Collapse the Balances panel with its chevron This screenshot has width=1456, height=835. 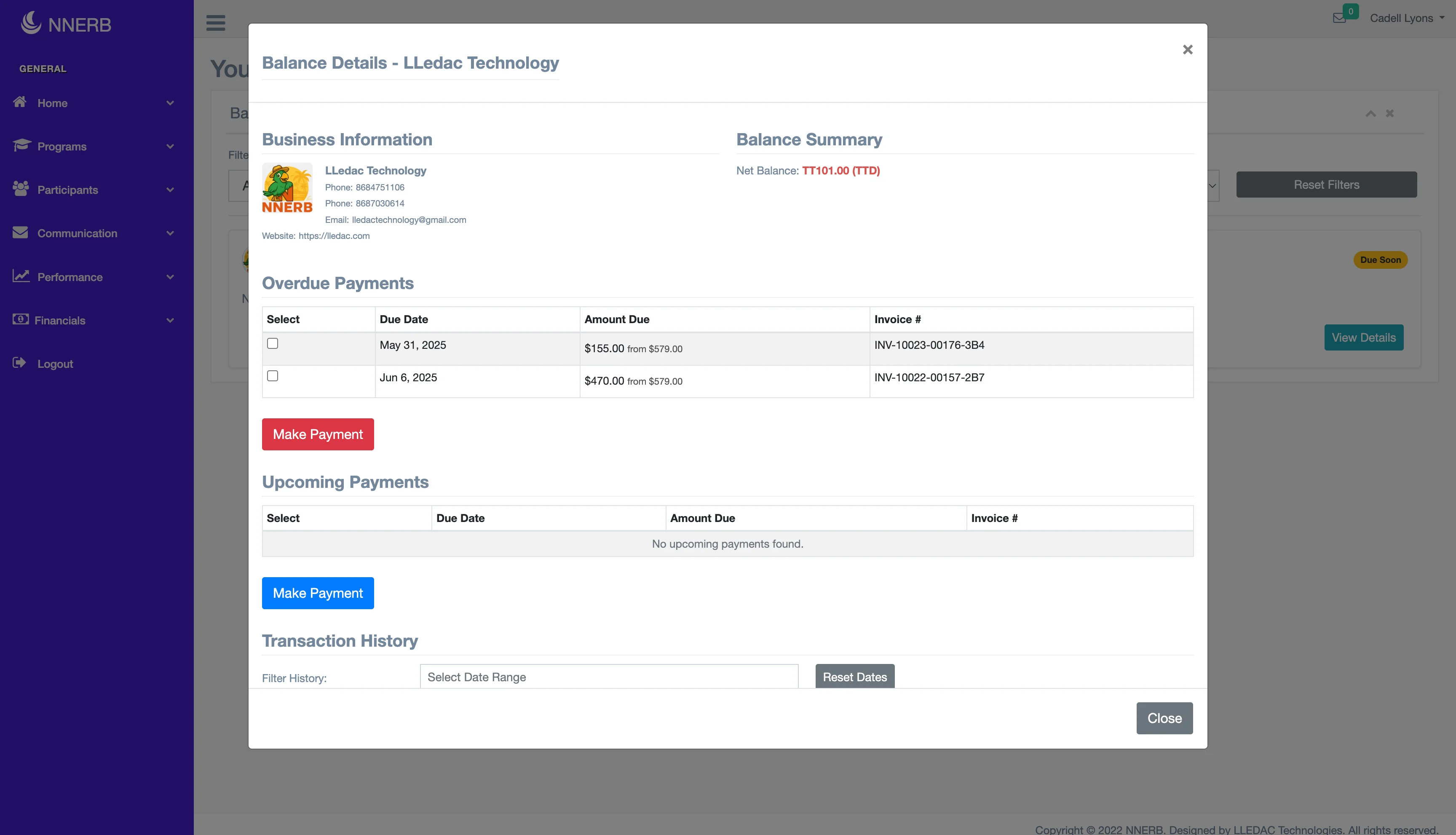coord(1370,113)
